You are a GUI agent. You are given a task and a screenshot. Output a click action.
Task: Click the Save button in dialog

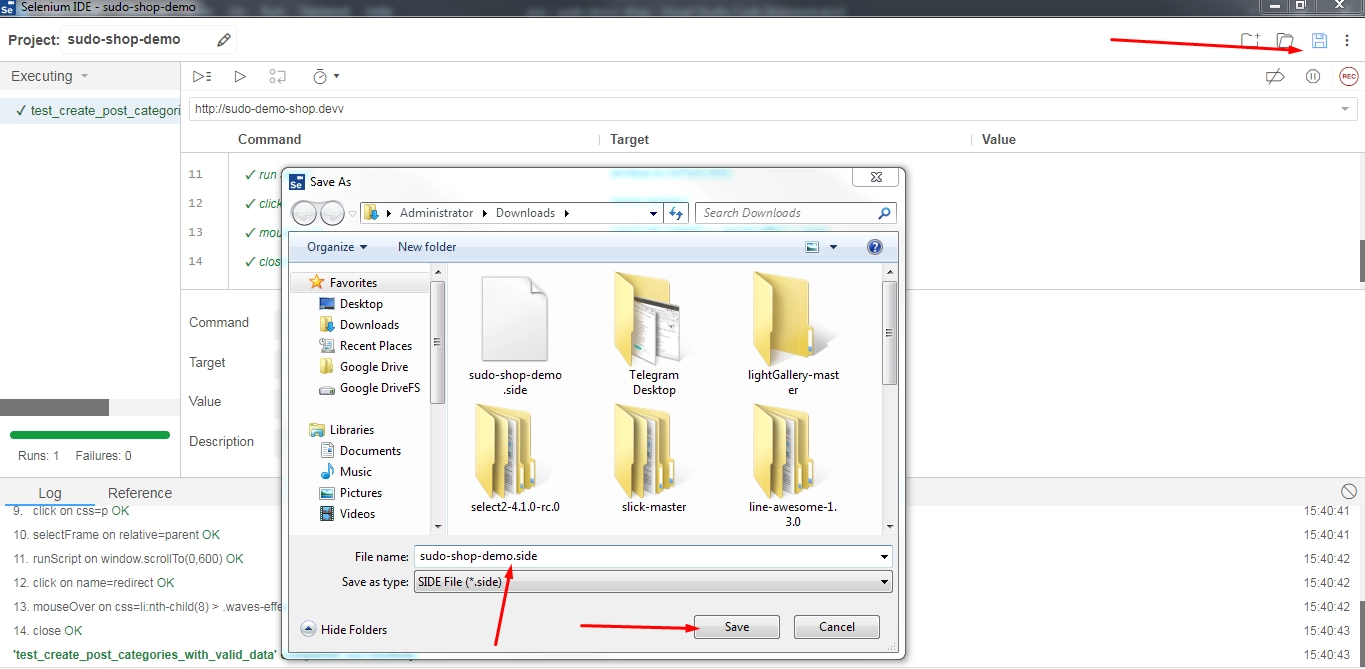tap(736, 627)
